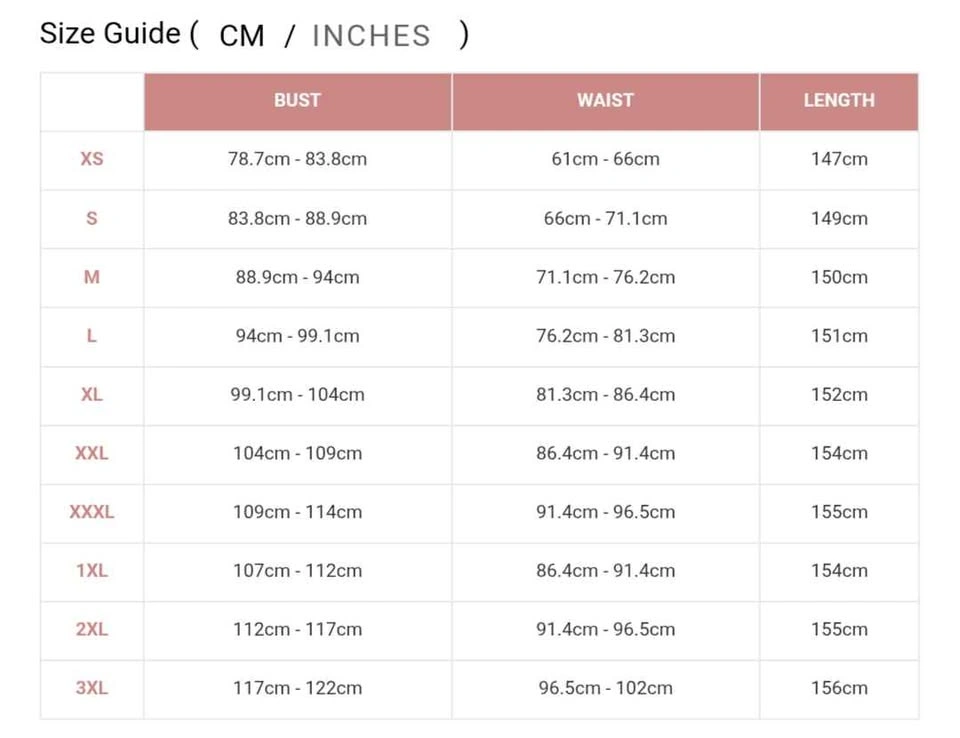Select the 2XL size row label
960x738 pixels.
[92, 630]
